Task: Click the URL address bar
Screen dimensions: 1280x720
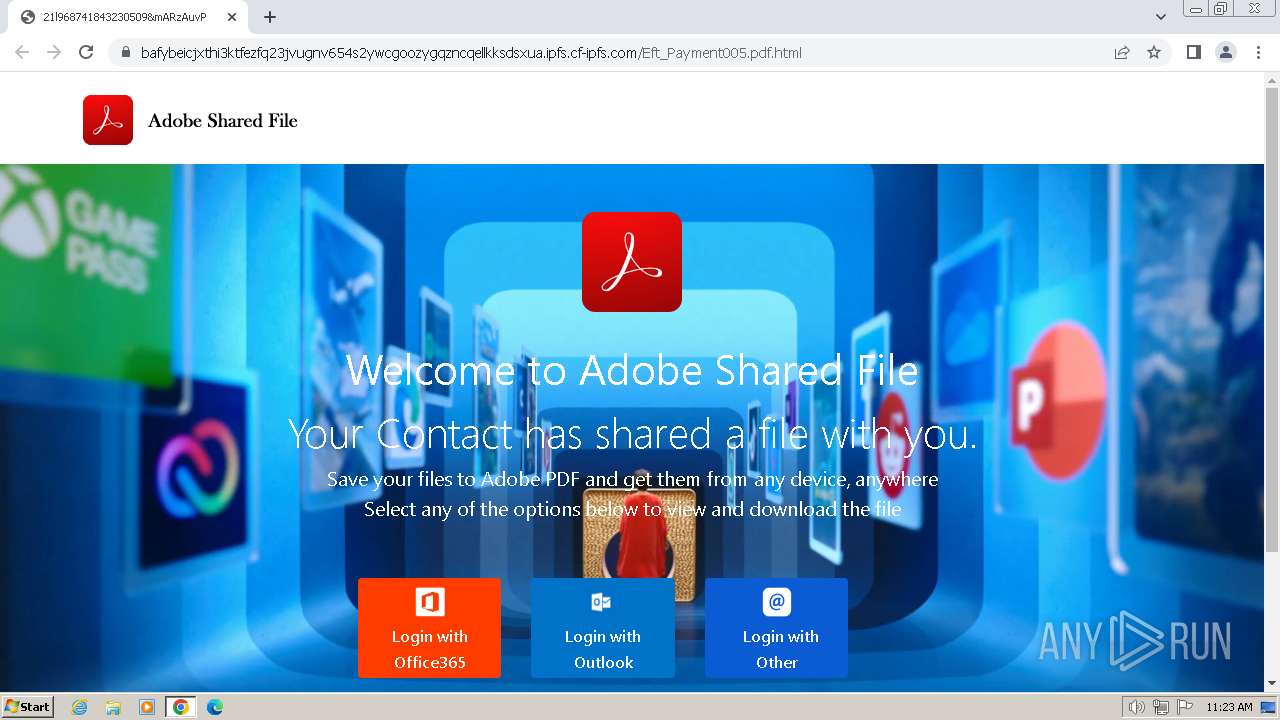Action: coord(620,53)
